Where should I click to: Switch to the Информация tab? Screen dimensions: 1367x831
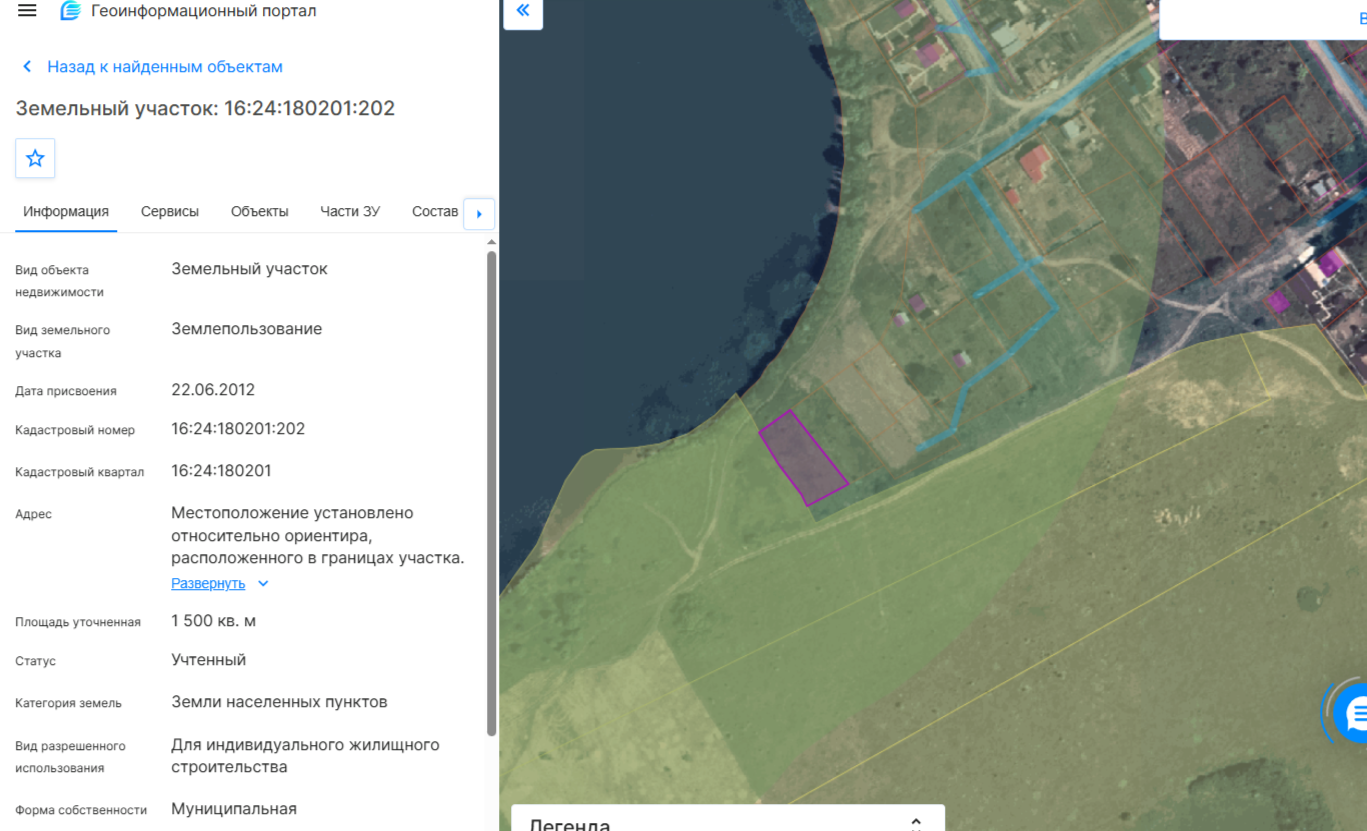66,212
